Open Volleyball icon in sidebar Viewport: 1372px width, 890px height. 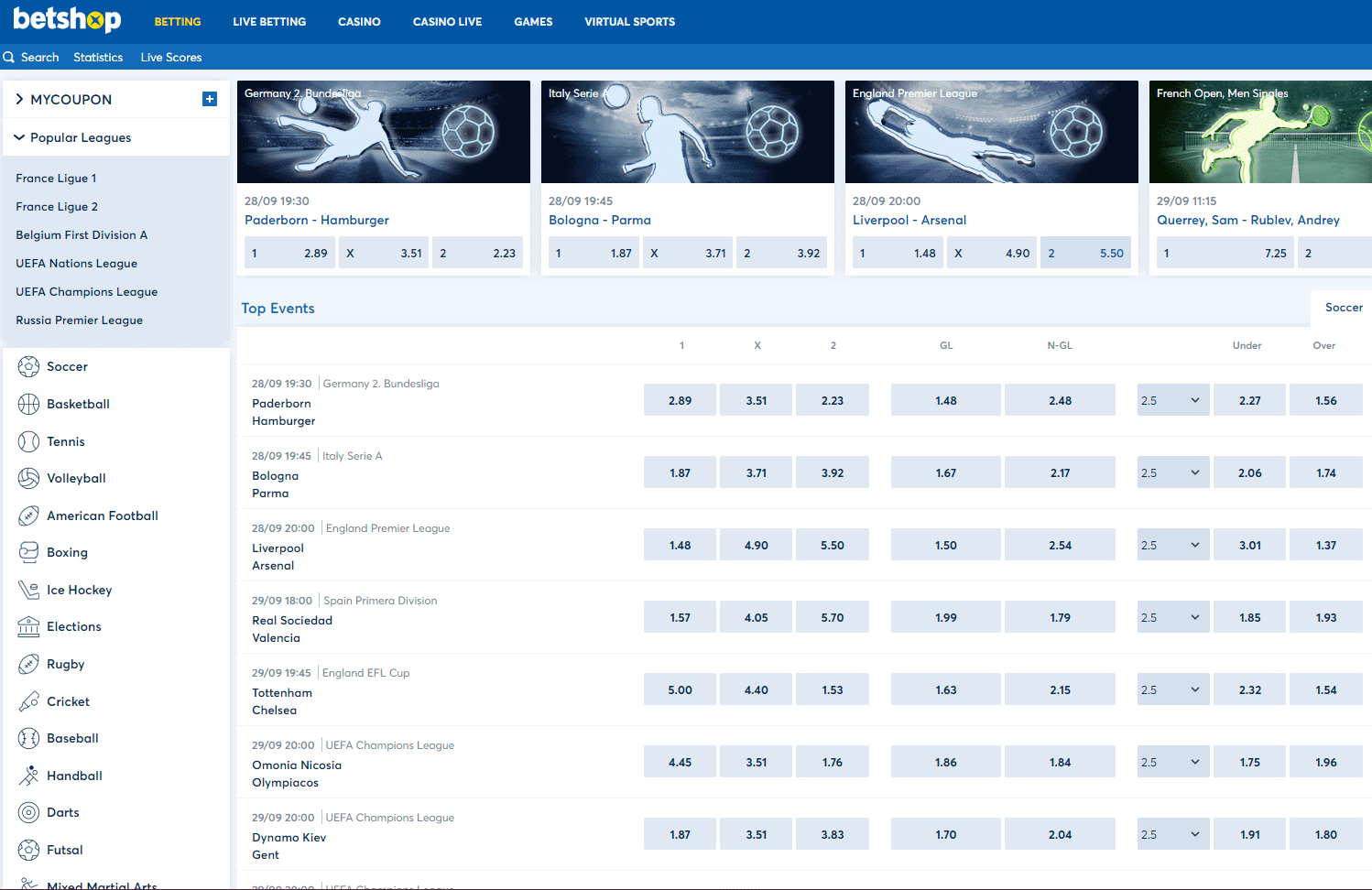coord(28,478)
